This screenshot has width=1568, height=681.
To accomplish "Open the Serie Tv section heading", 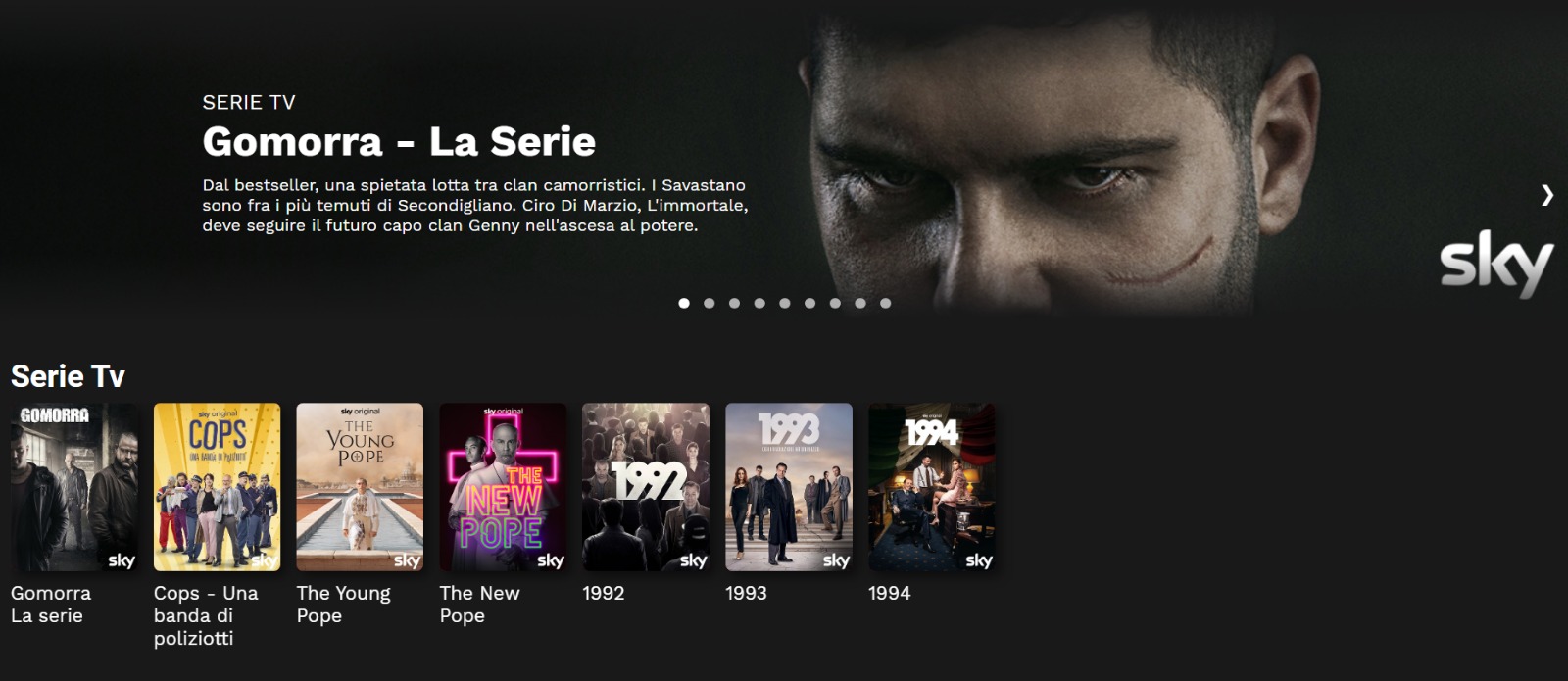I will click(68, 376).
